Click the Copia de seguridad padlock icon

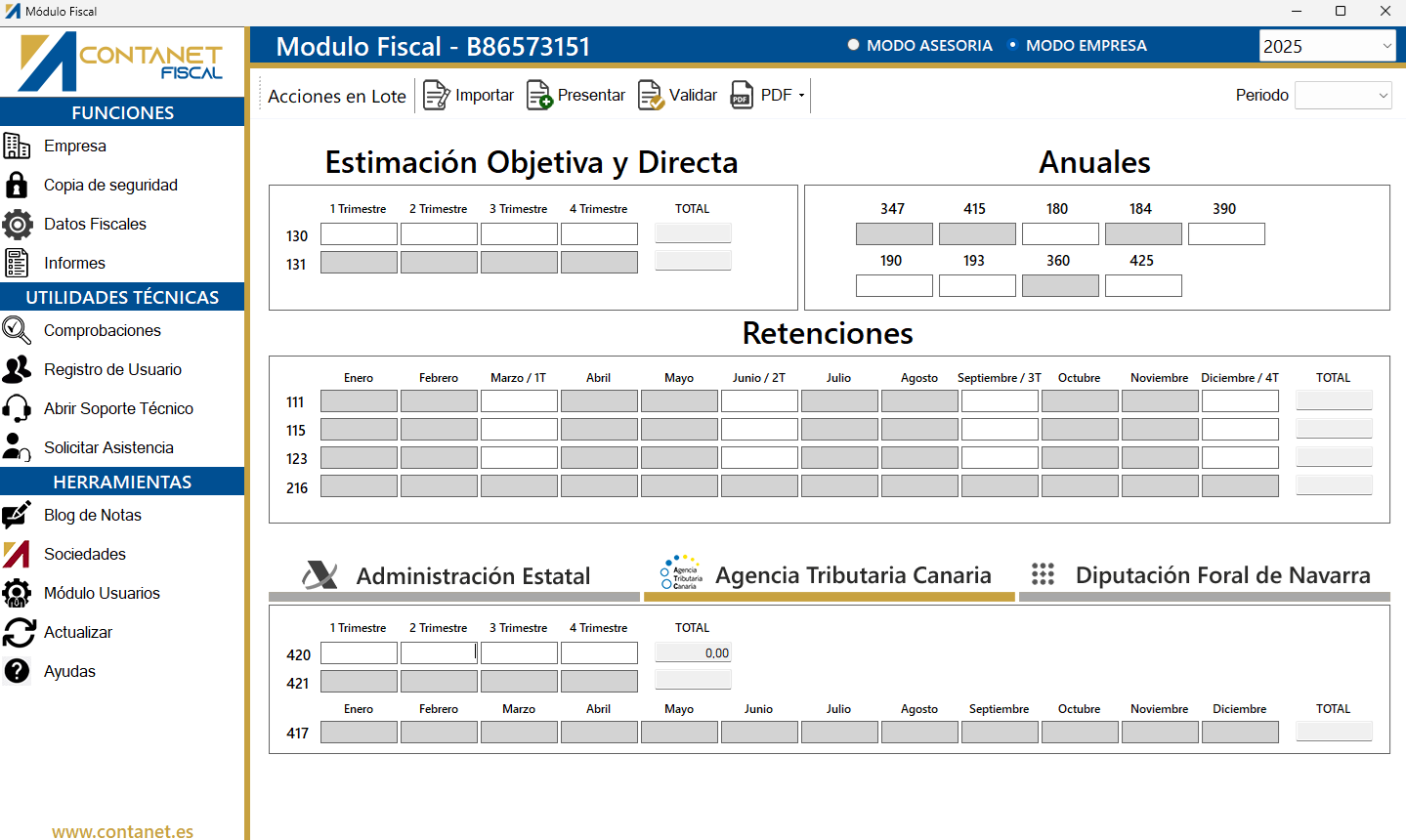click(x=17, y=185)
